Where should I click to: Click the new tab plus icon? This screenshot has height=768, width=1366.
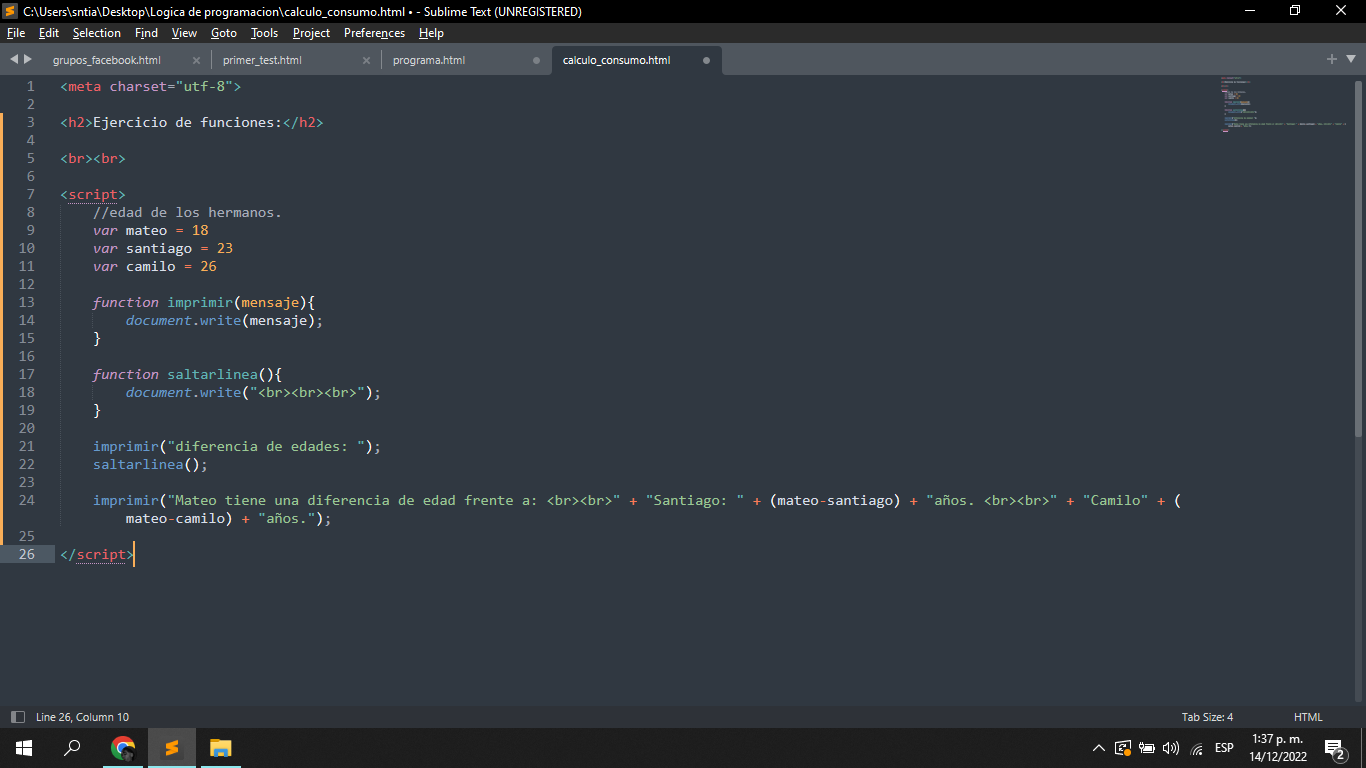point(1331,60)
